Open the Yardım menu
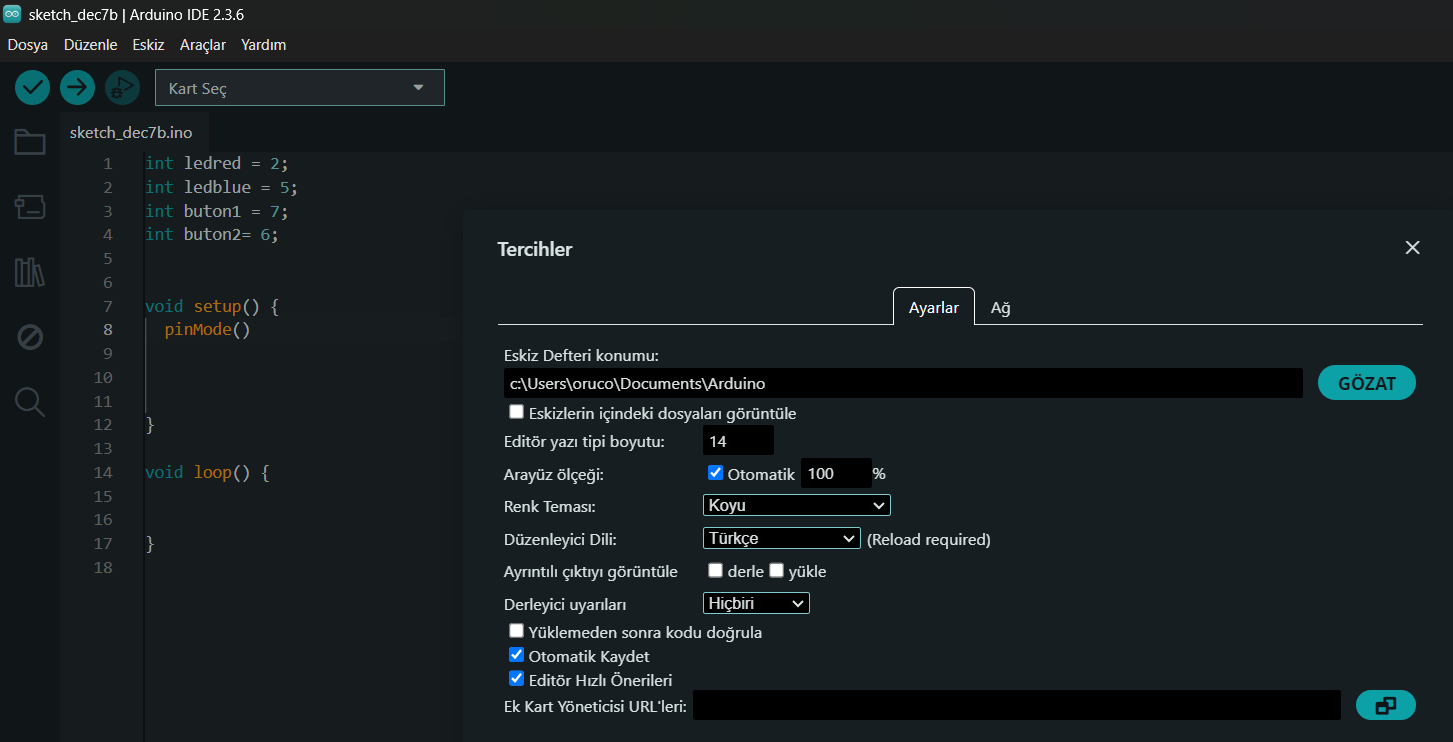Screen dimensions: 1453x742 (x=264, y=45)
